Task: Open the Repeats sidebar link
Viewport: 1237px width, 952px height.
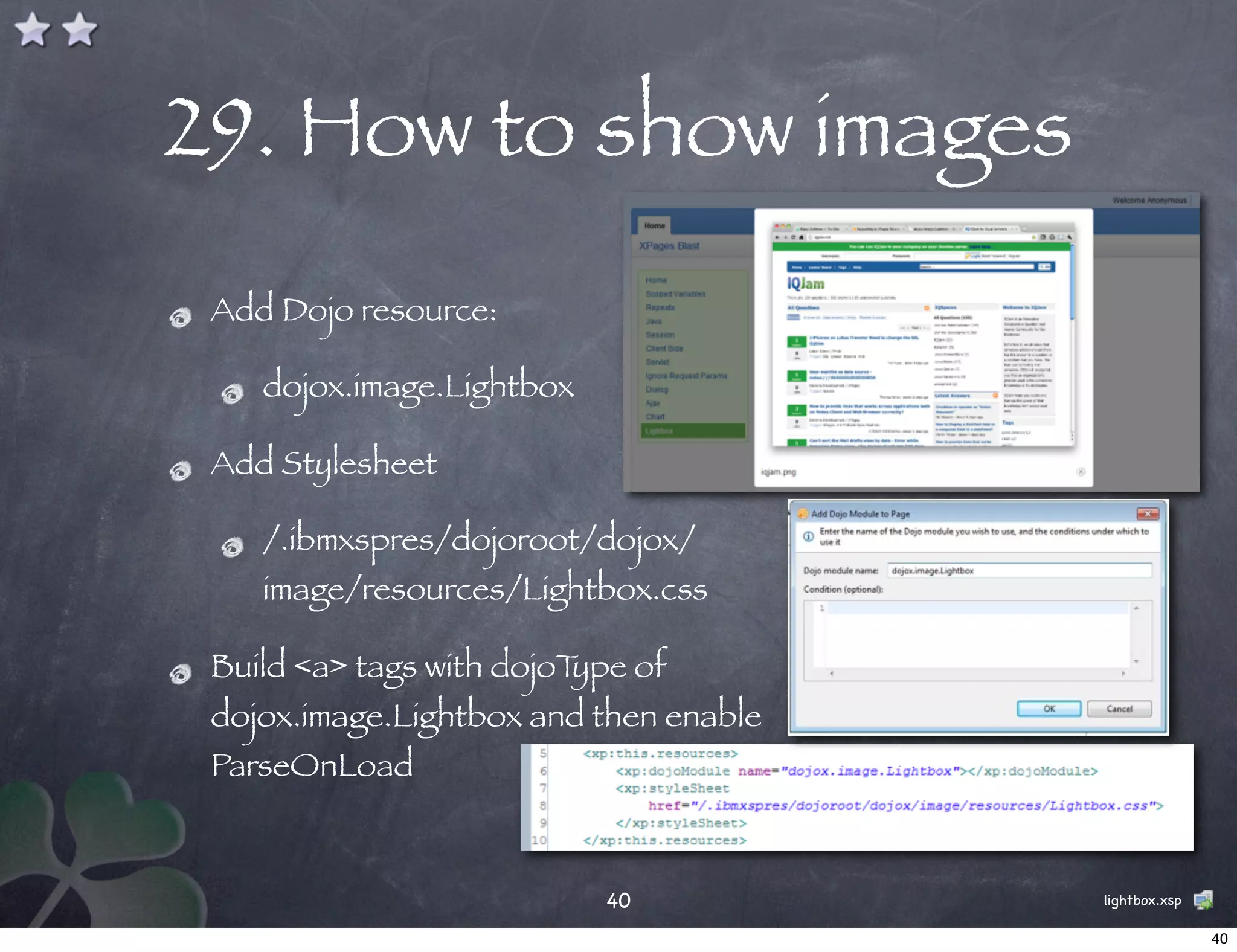Action: point(660,307)
